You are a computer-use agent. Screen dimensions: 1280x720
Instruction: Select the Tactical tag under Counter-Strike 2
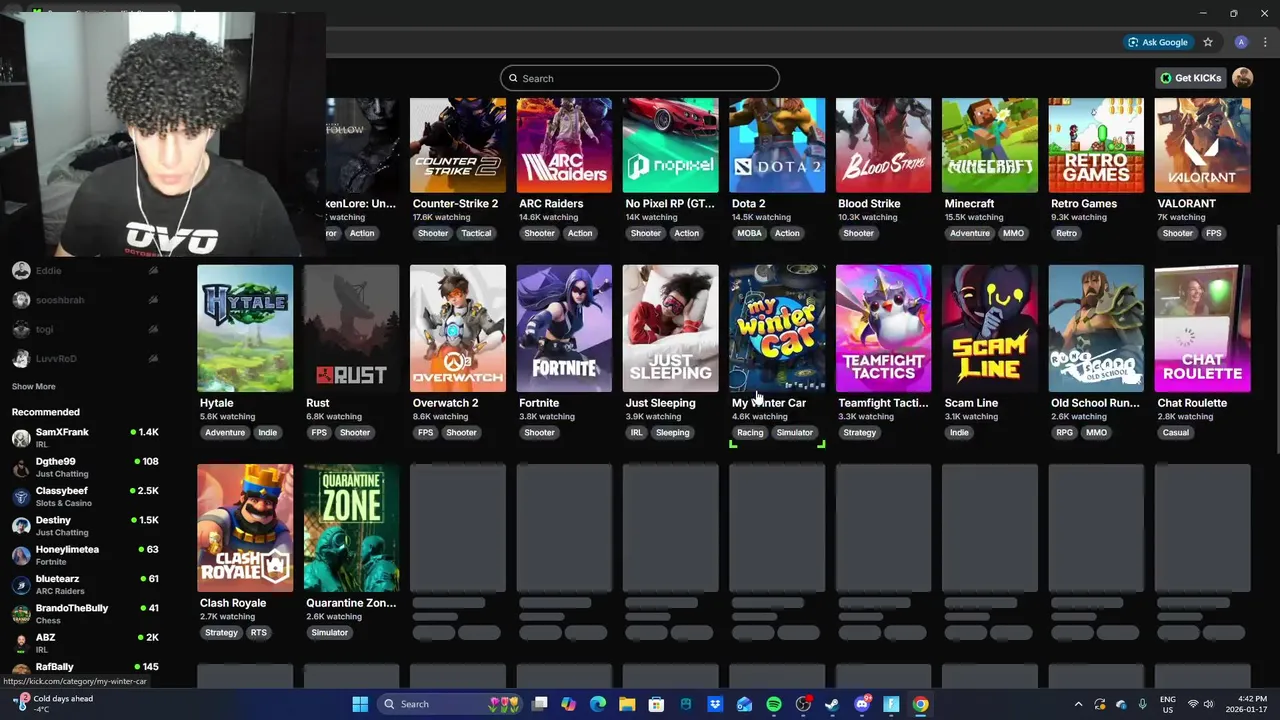(476, 233)
